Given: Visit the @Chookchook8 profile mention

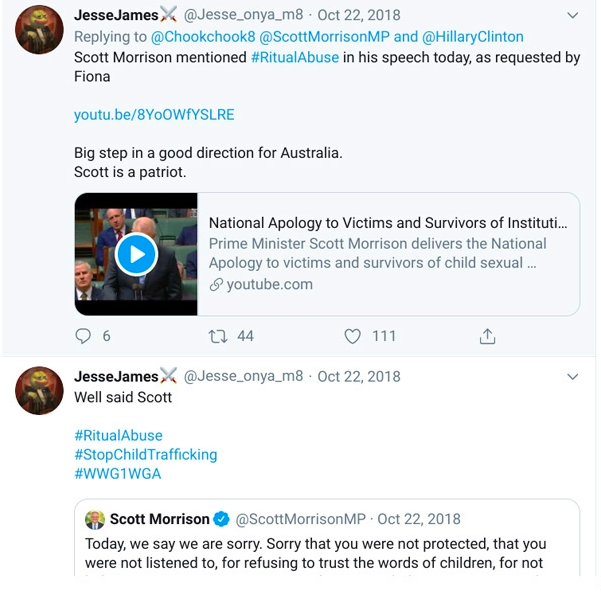Looking at the screenshot, I should tap(203, 37).
